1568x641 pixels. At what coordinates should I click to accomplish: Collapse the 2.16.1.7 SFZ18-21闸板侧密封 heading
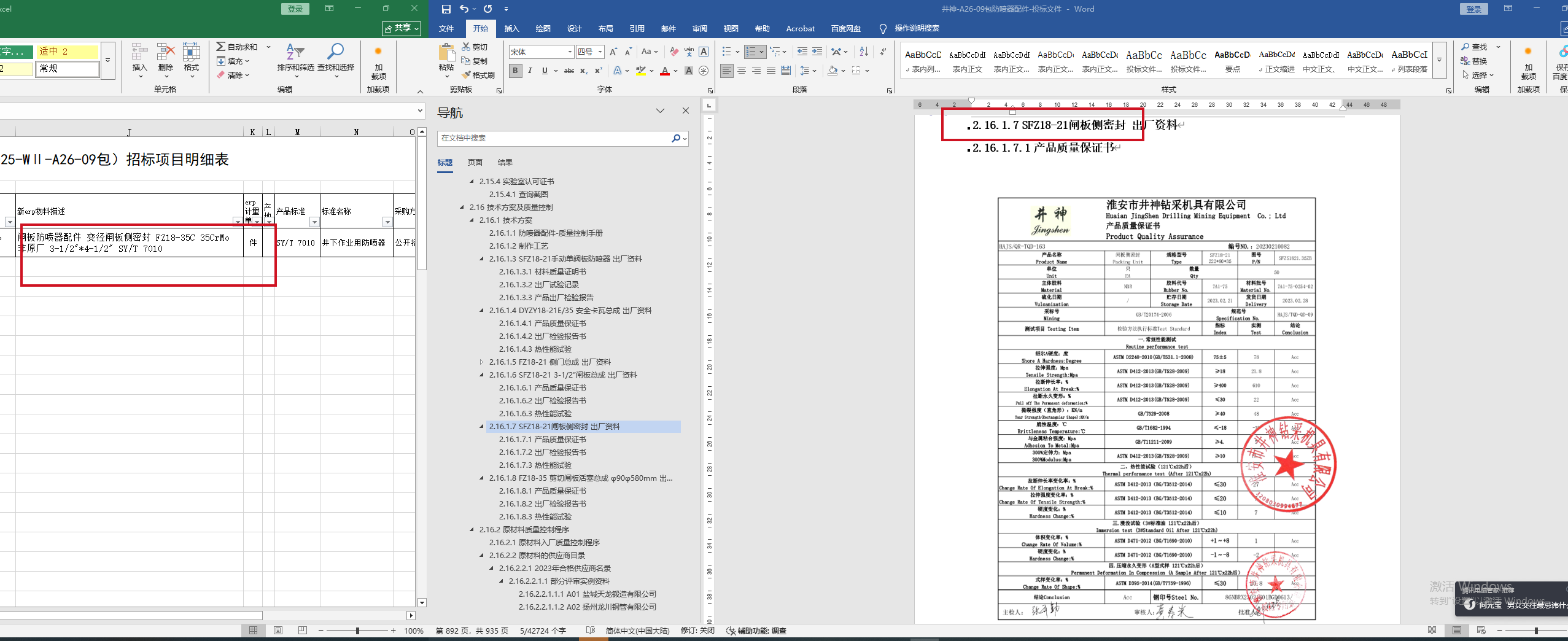(481, 426)
